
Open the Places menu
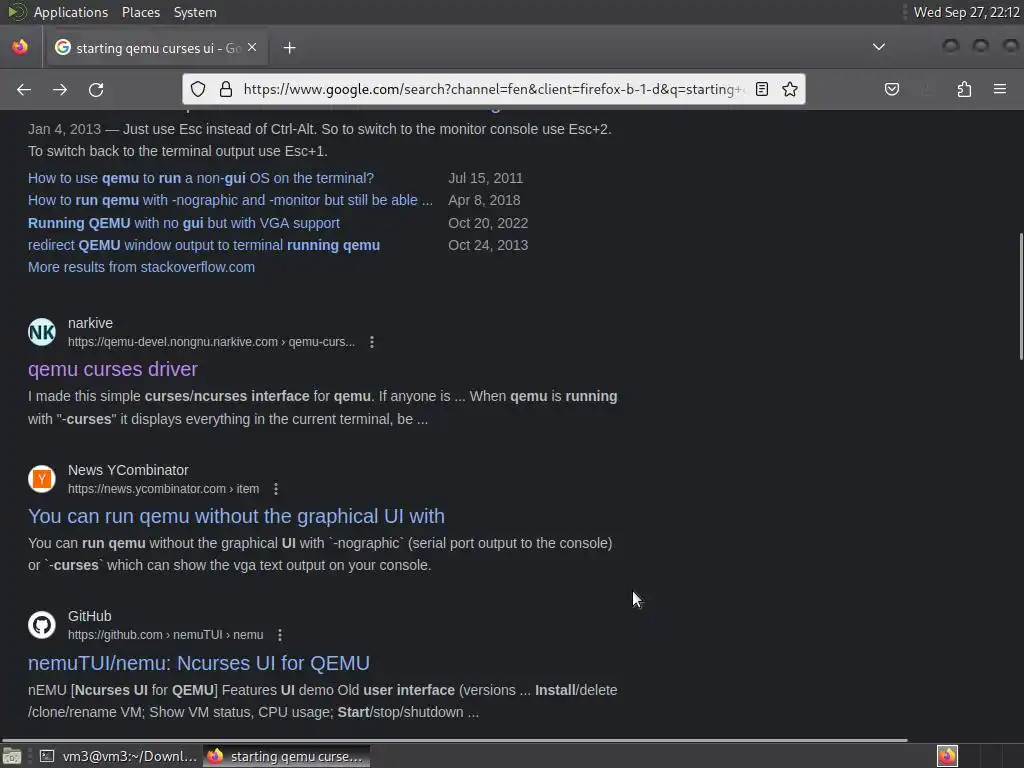coord(140,12)
